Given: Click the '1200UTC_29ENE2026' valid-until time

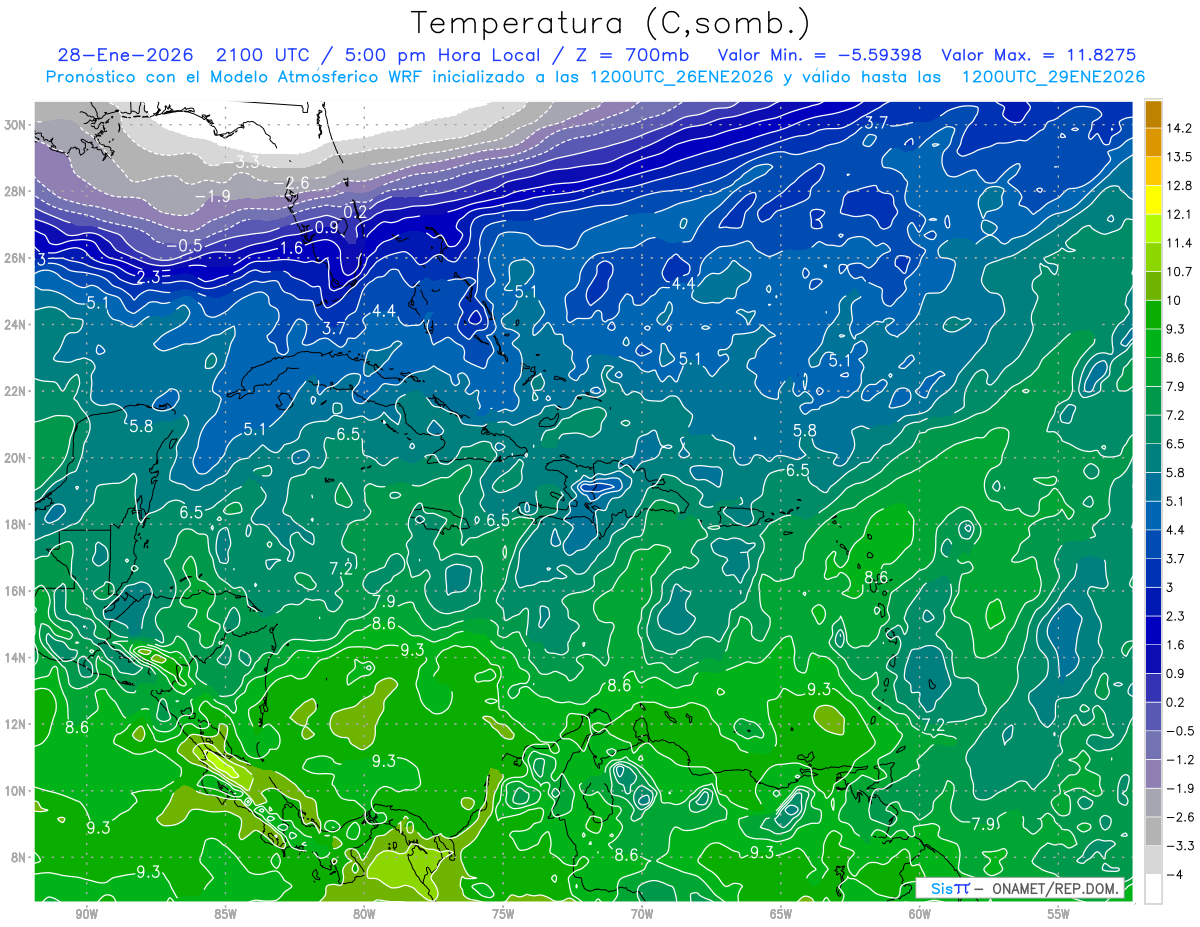Looking at the screenshot, I should [x=1052, y=77].
